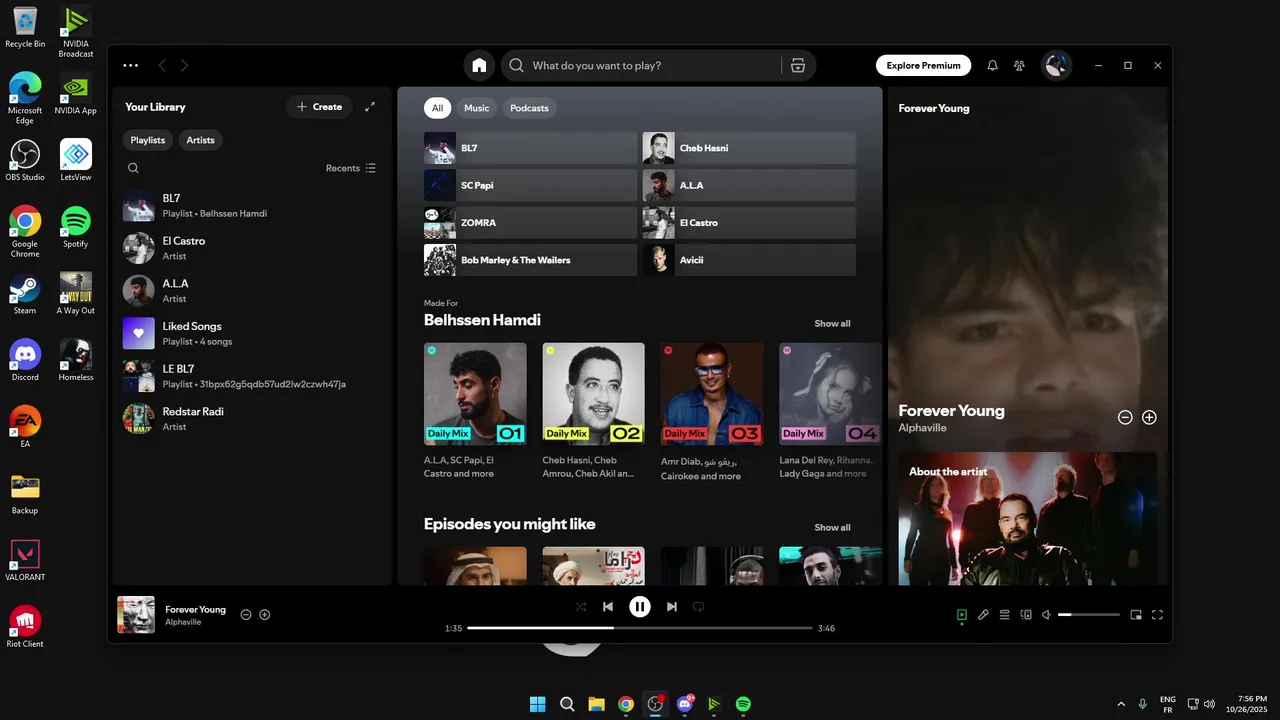Open the Queue icon
This screenshot has width=1280, height=720.
tap(1004, 615)
